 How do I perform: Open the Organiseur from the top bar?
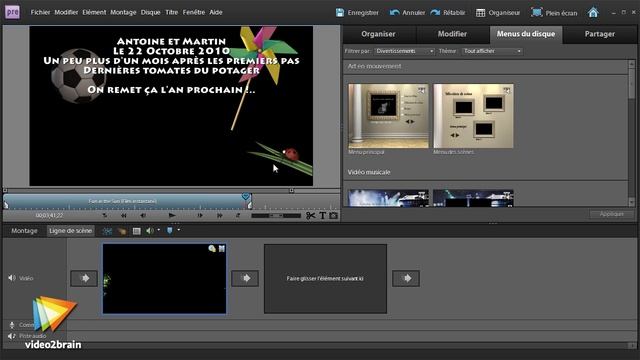[x=498, y=13]
